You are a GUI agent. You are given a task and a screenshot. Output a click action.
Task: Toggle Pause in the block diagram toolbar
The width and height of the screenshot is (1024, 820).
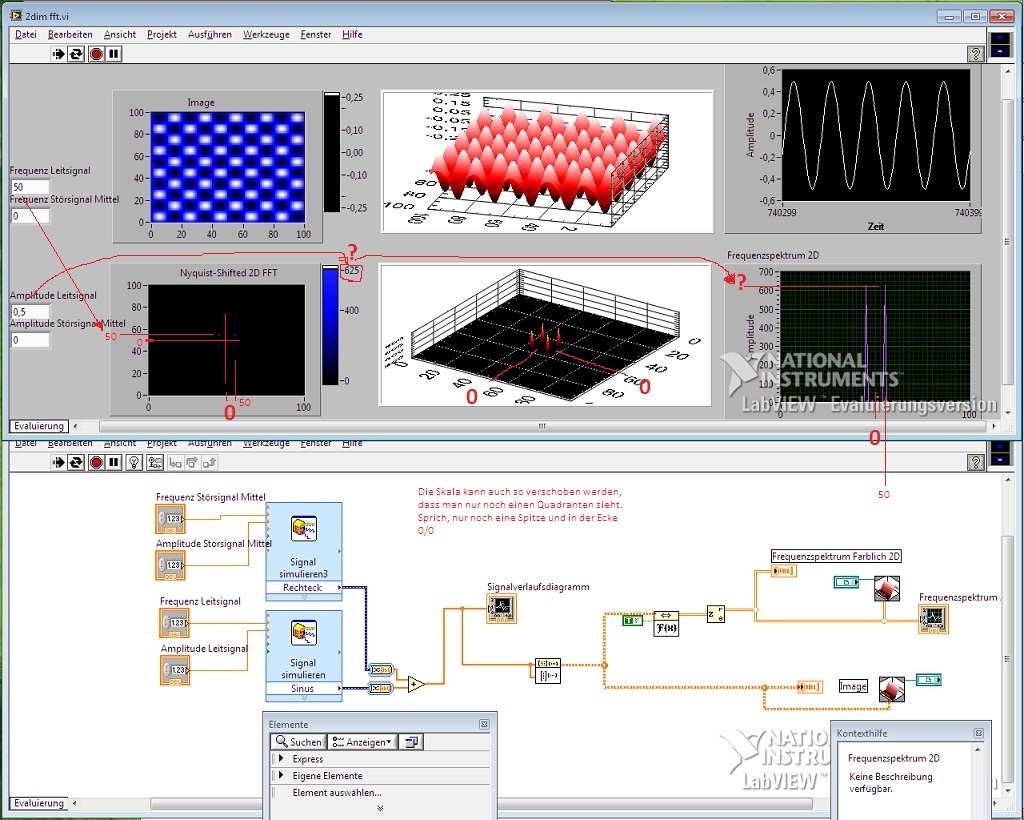(x=114, y=463)
